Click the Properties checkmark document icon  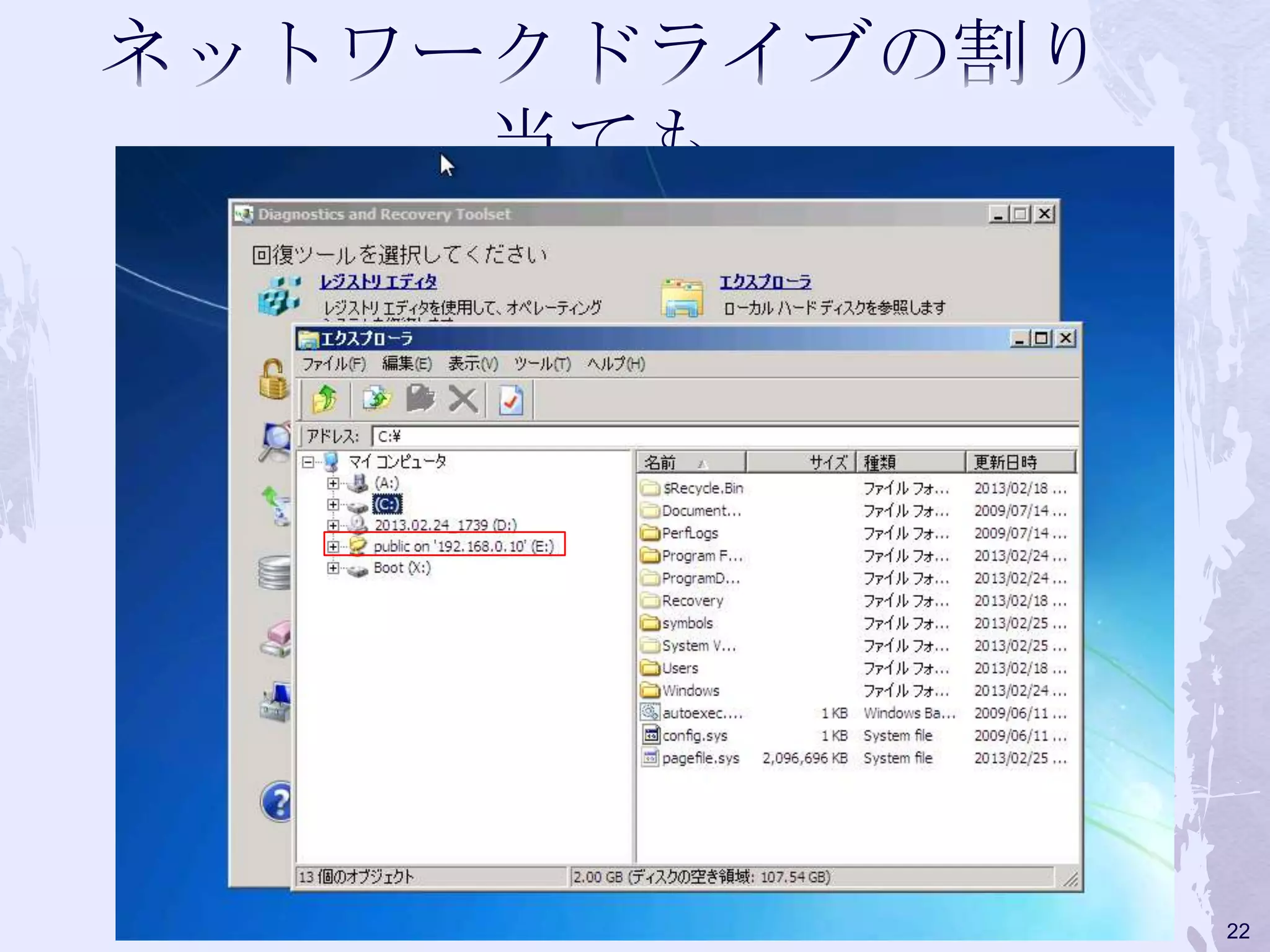[x=510, y=400]
